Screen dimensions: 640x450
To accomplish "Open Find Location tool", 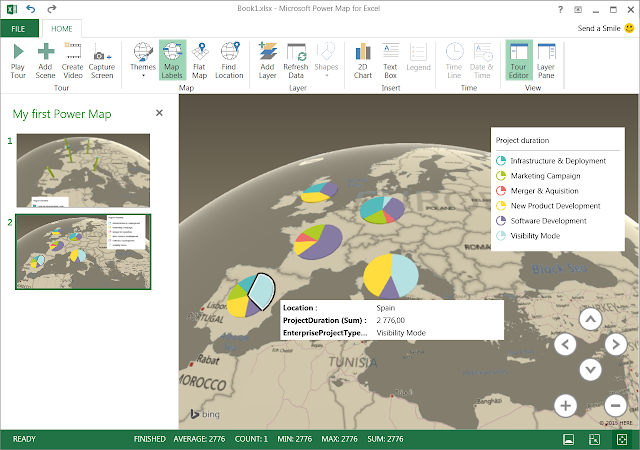I will coord(229,60).
